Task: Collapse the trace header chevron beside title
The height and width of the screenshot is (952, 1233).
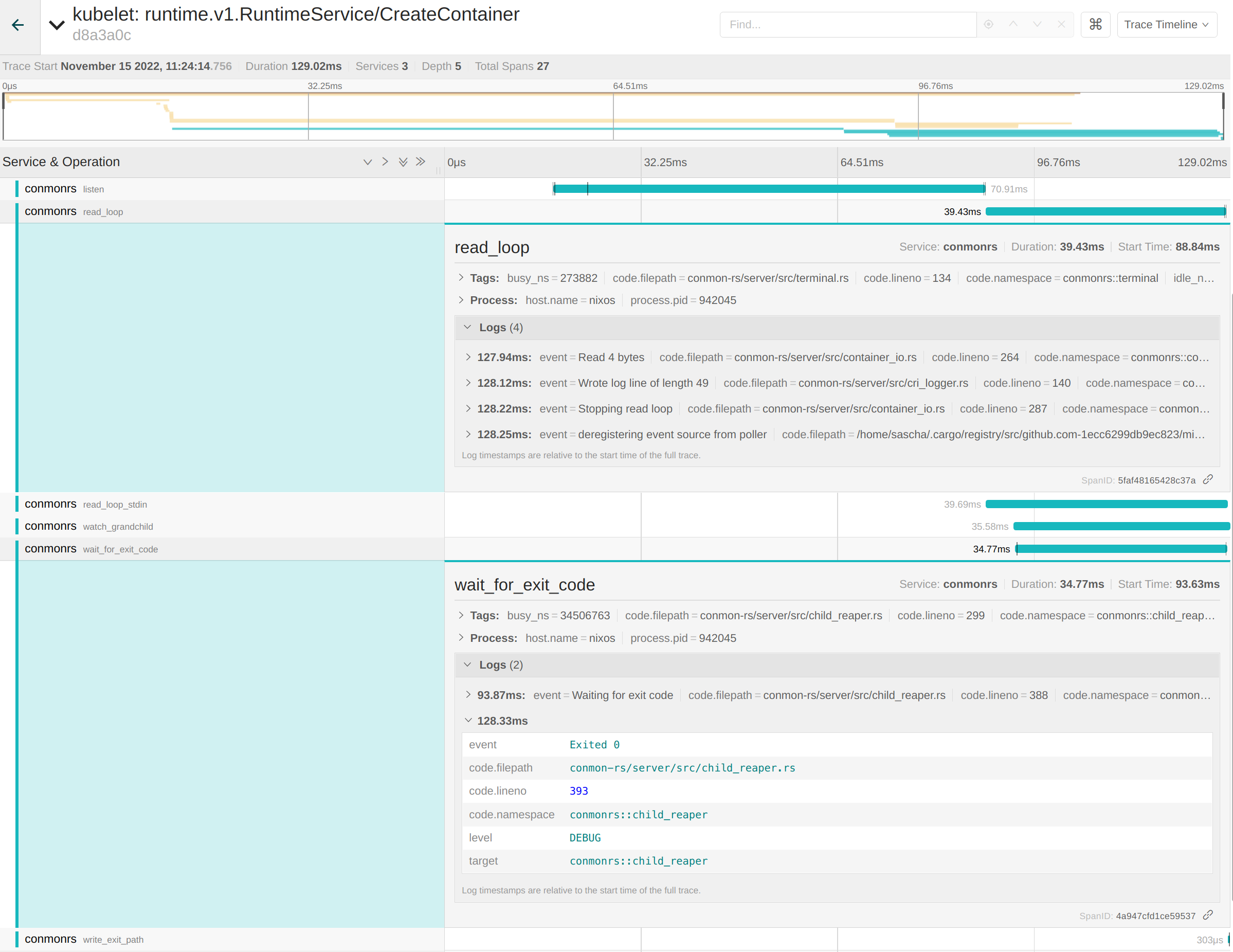Action: (57, 25)
